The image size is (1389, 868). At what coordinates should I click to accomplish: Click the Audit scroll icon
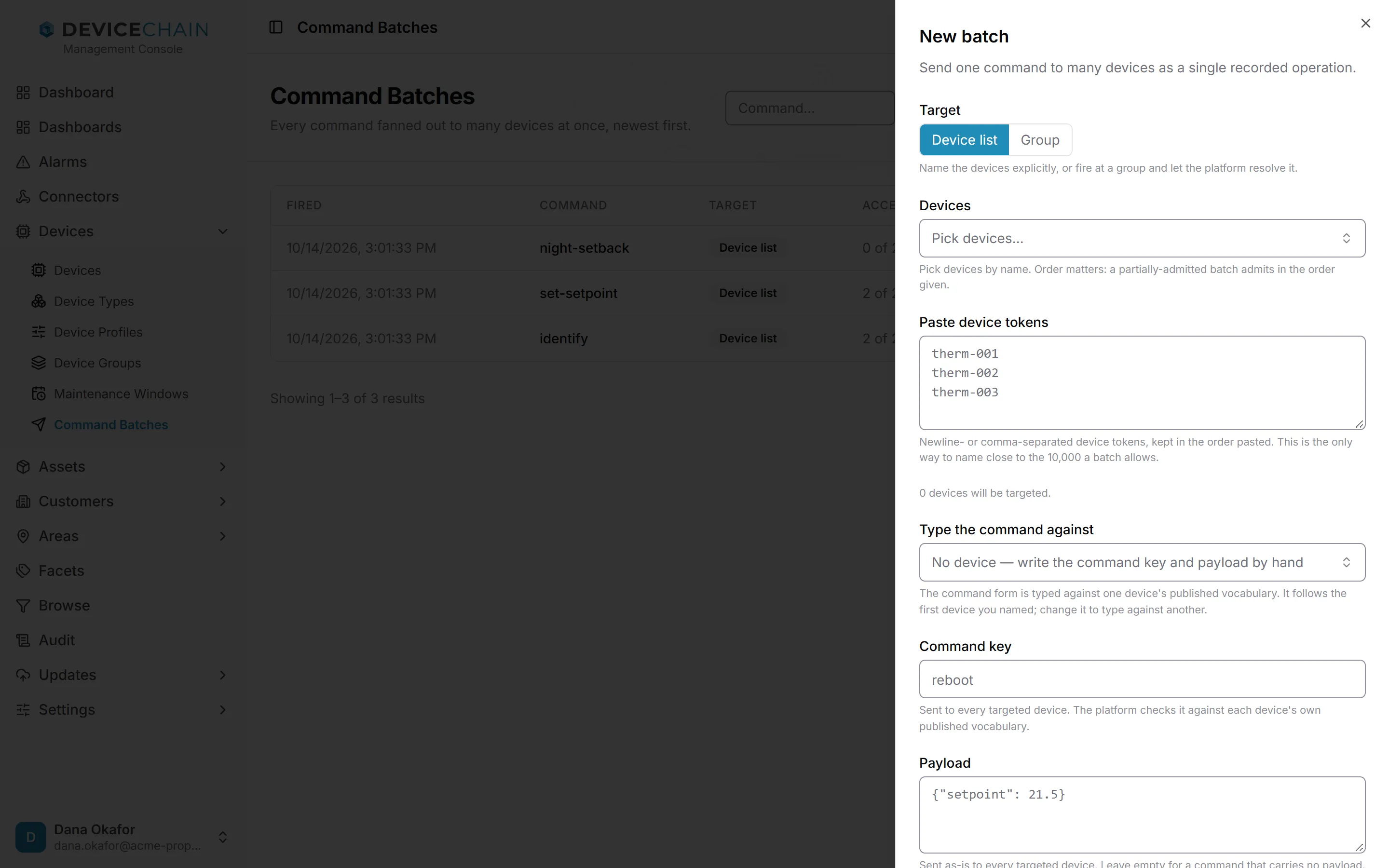[x=23, y=640]
